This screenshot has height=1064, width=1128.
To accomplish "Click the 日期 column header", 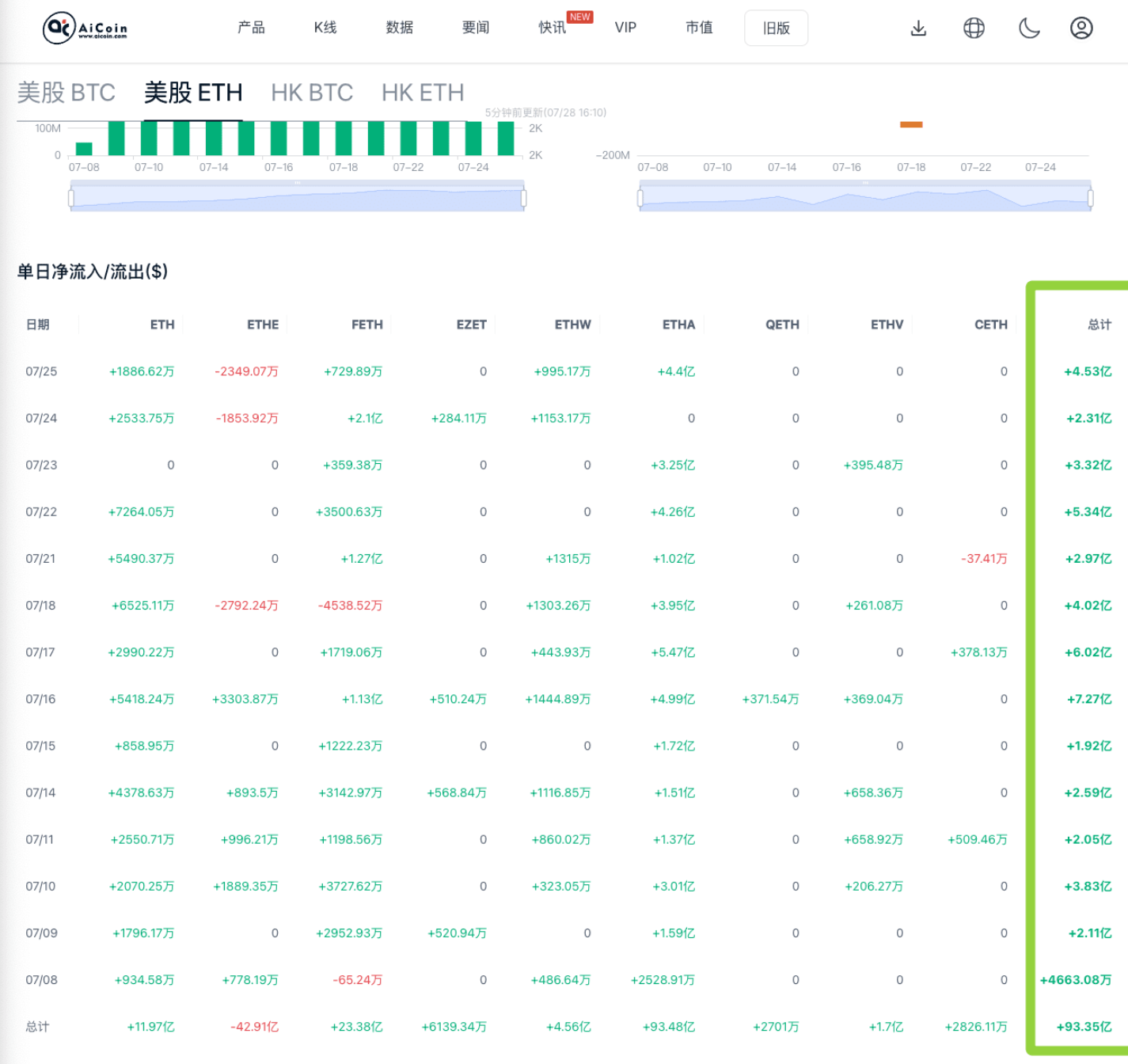I will [x=38, y=325].
